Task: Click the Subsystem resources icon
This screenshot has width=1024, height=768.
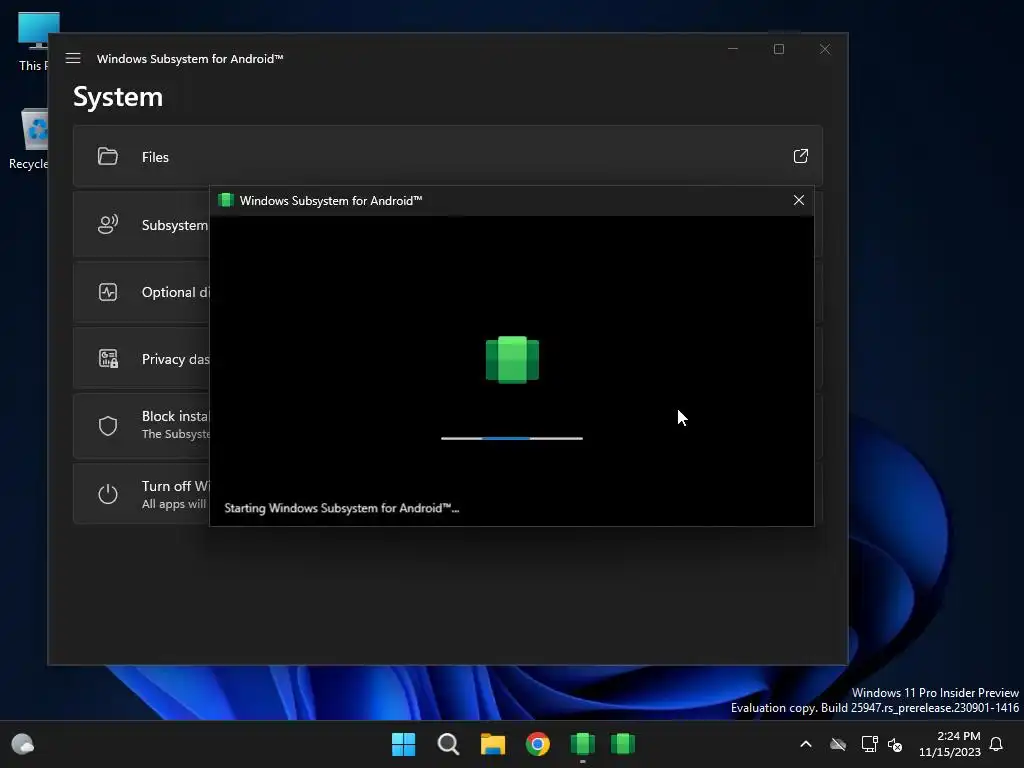Action: click(x=108, y=224)
